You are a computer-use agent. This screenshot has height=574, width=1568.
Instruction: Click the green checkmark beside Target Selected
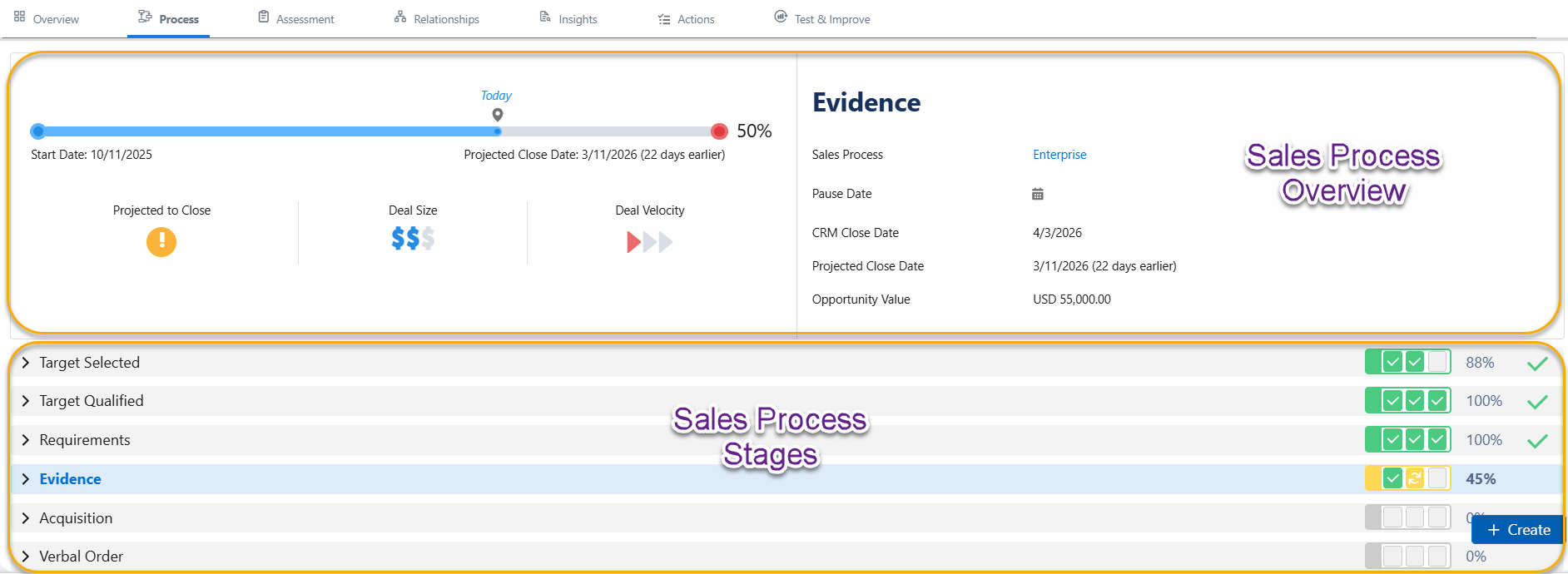pos(1537,364)
